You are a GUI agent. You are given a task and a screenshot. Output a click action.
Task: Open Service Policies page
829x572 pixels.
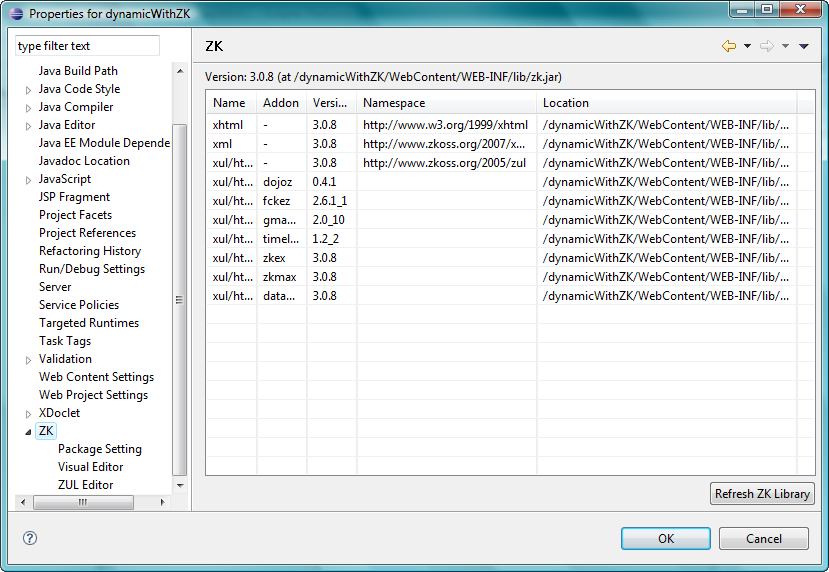[x=79, y=305]
